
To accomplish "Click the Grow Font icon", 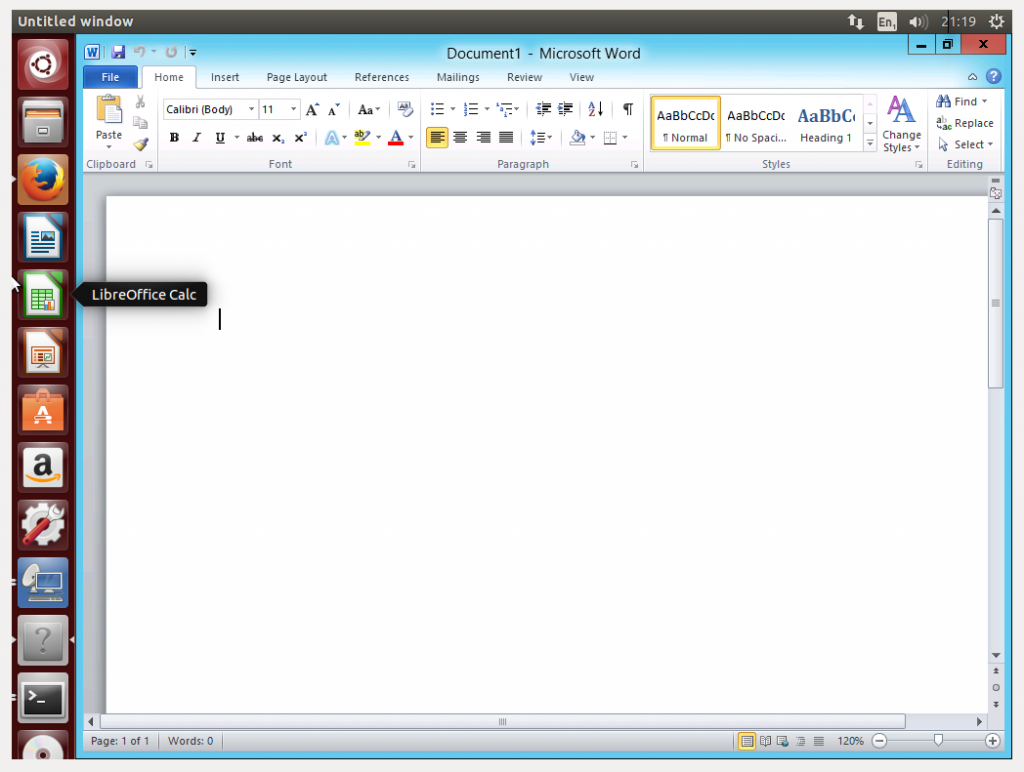I will pyautogui.click(x=312, y=109).
